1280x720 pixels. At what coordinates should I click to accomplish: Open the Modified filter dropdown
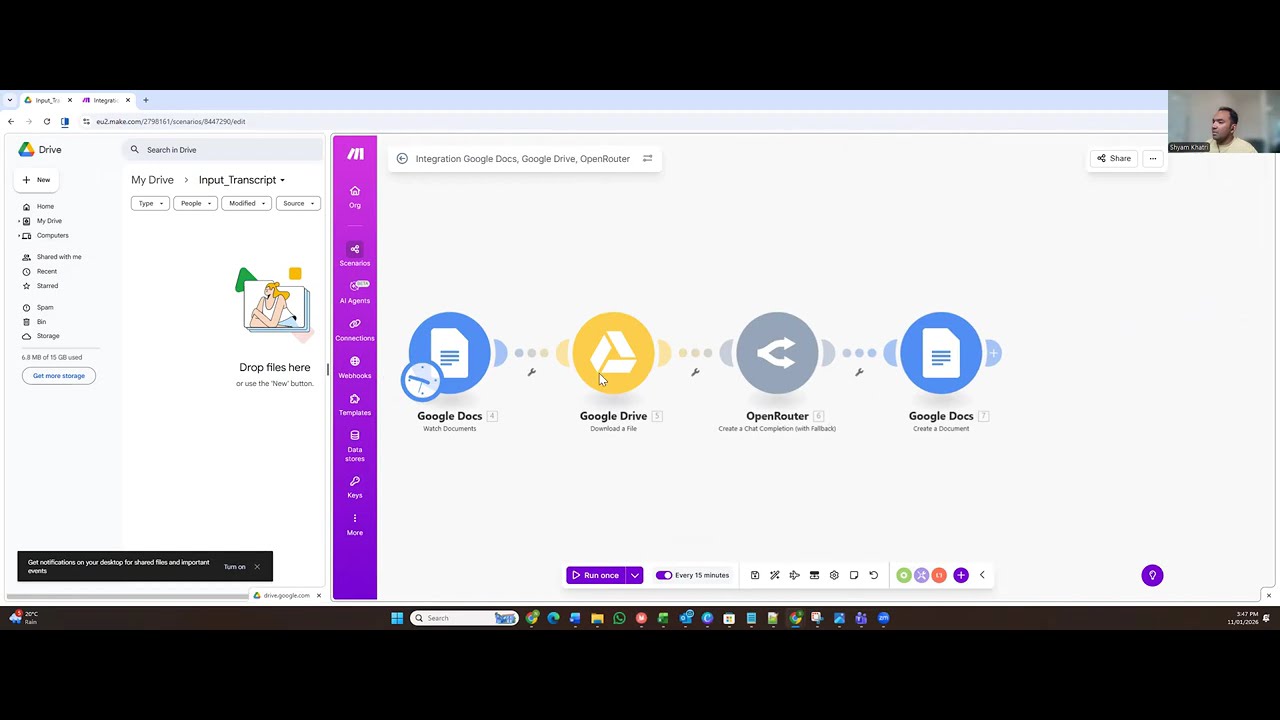click(x=246, y=203)
